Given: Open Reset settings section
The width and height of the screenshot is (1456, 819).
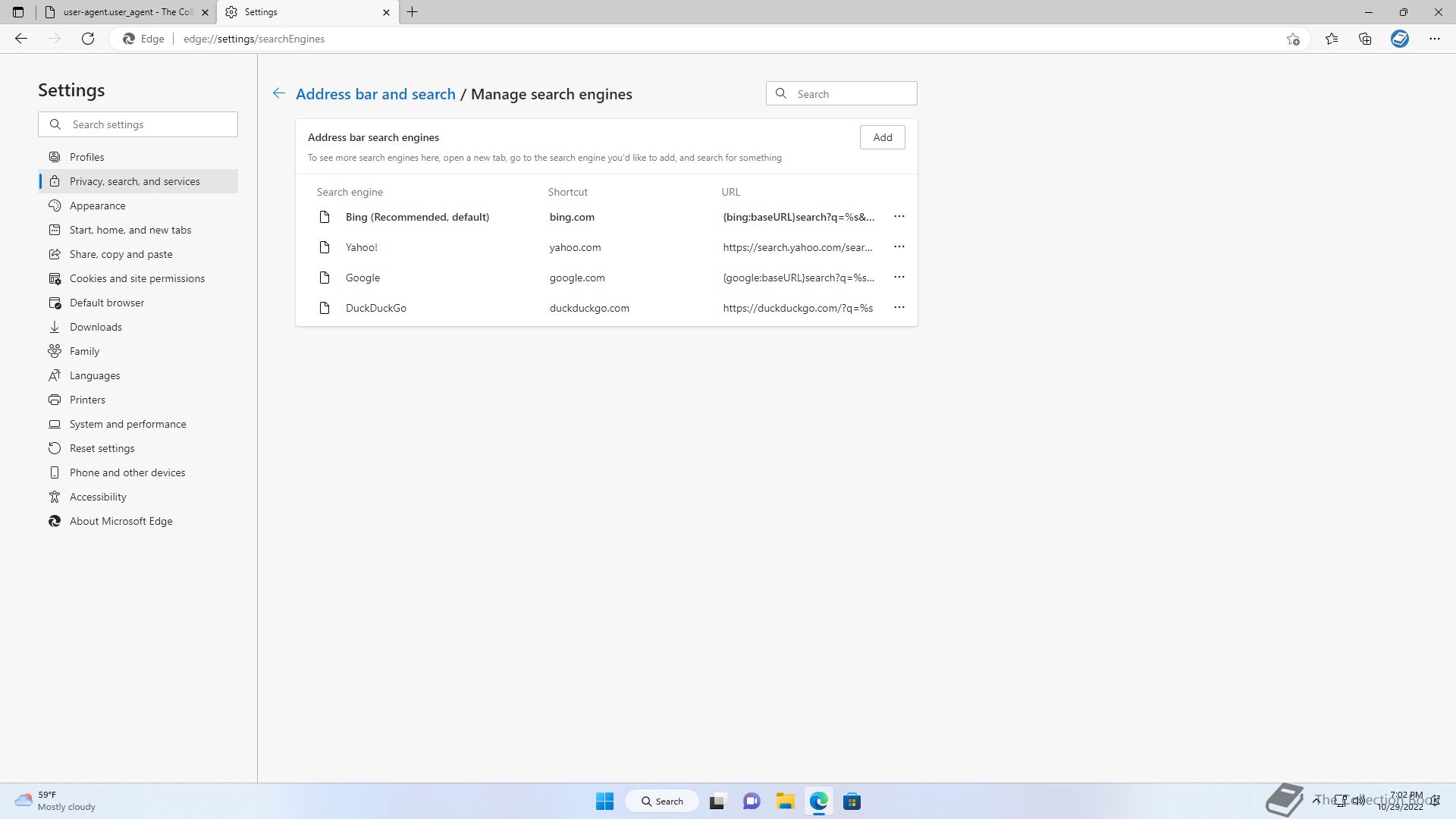Looking at the screenshot, I should point(138,448).
